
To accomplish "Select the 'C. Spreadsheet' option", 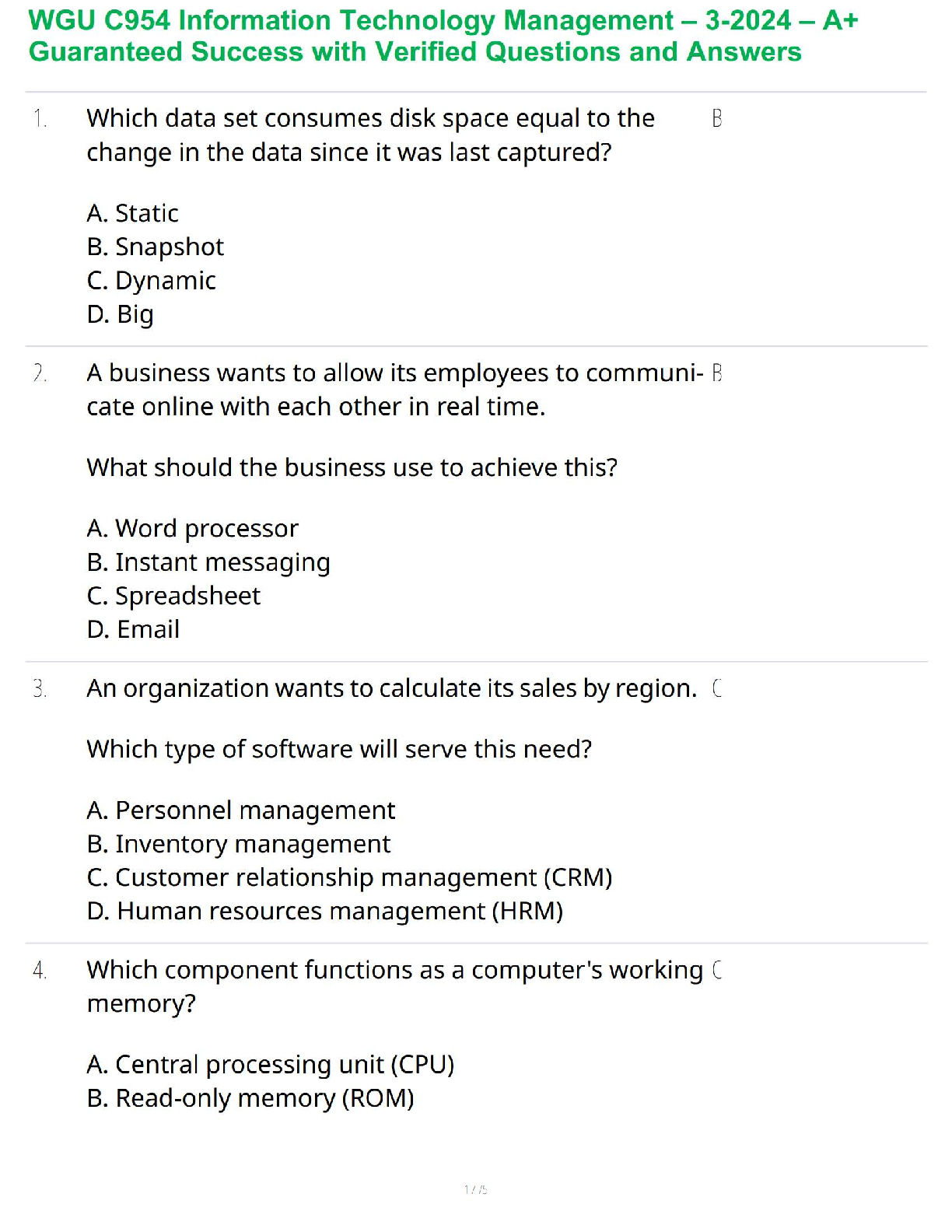I will (x=173, y=596).
